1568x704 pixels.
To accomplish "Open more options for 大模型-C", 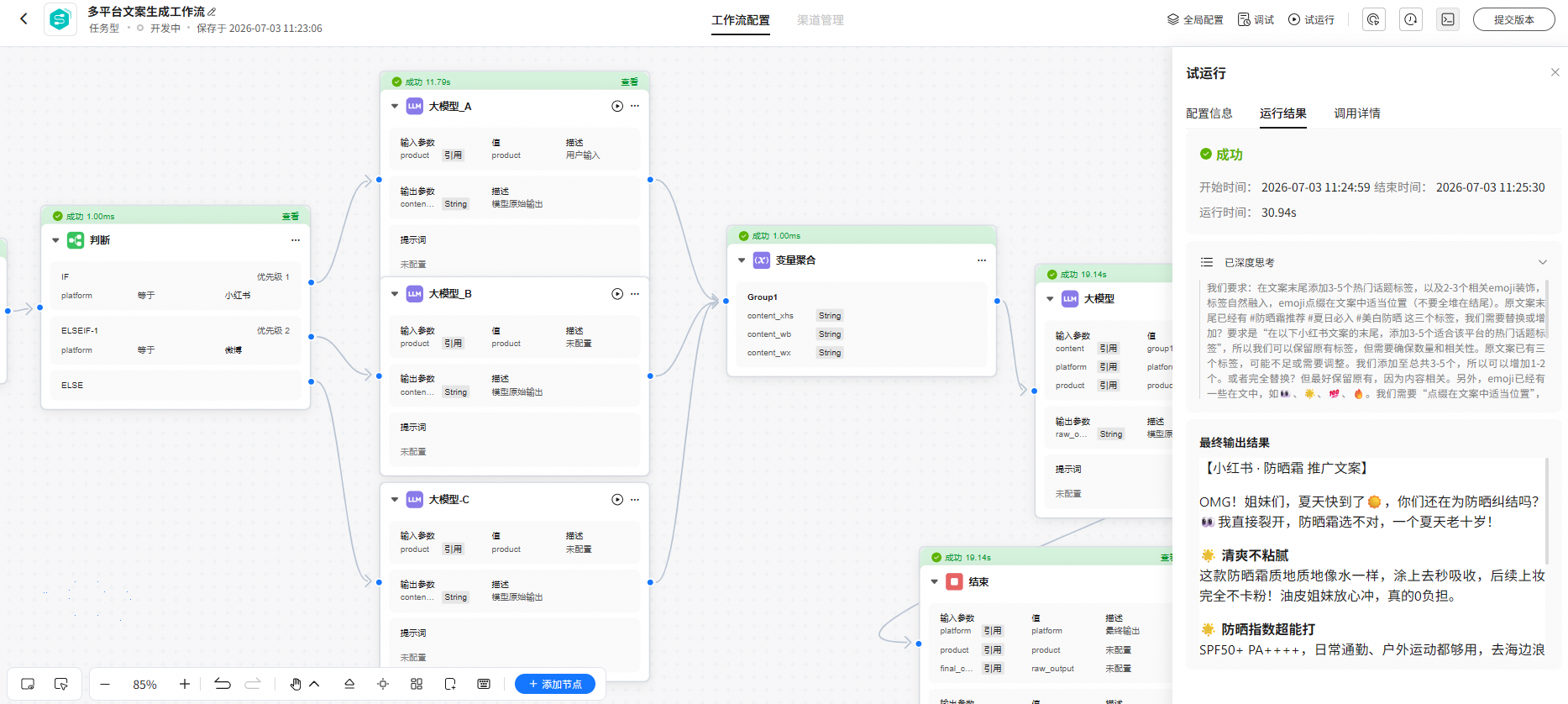I will point(635,499).
